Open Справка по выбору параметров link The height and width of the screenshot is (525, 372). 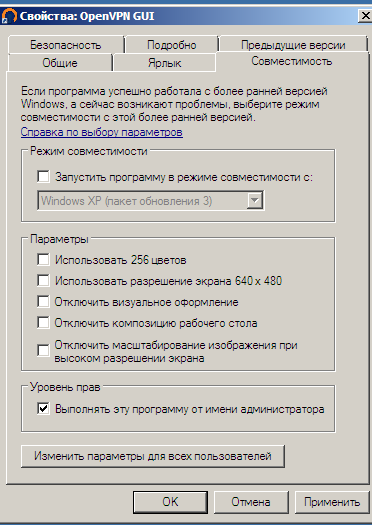[102, 132]
